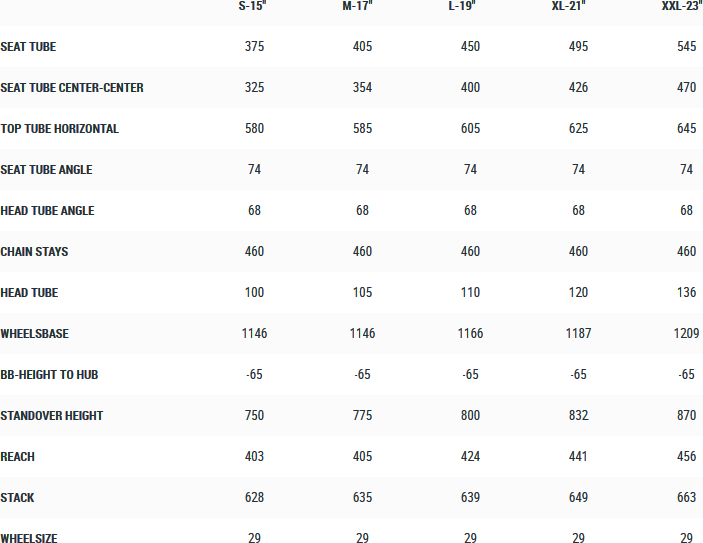Click the REACH row label

point(17,457)
